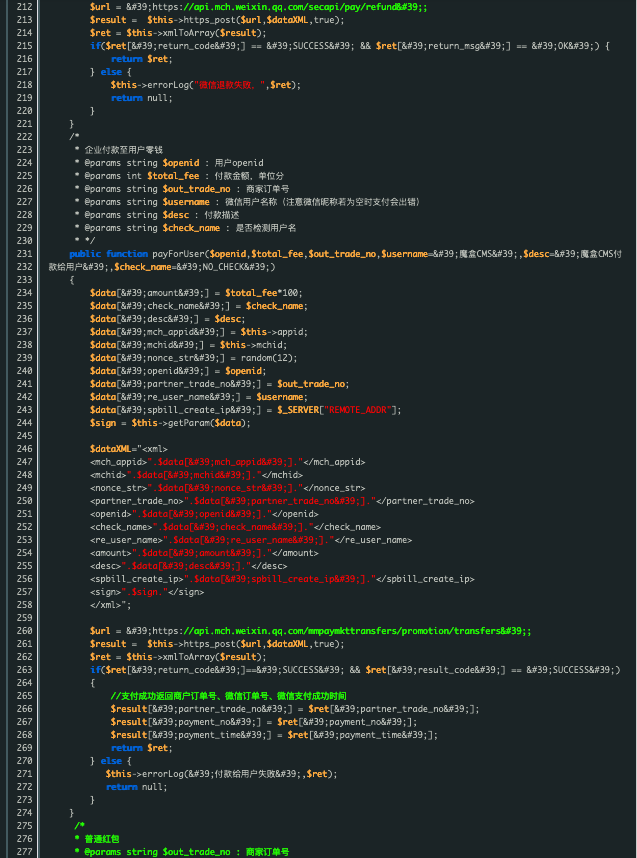
Task: Click '$this->mchid' on line 238
Action: coord(253,345)
